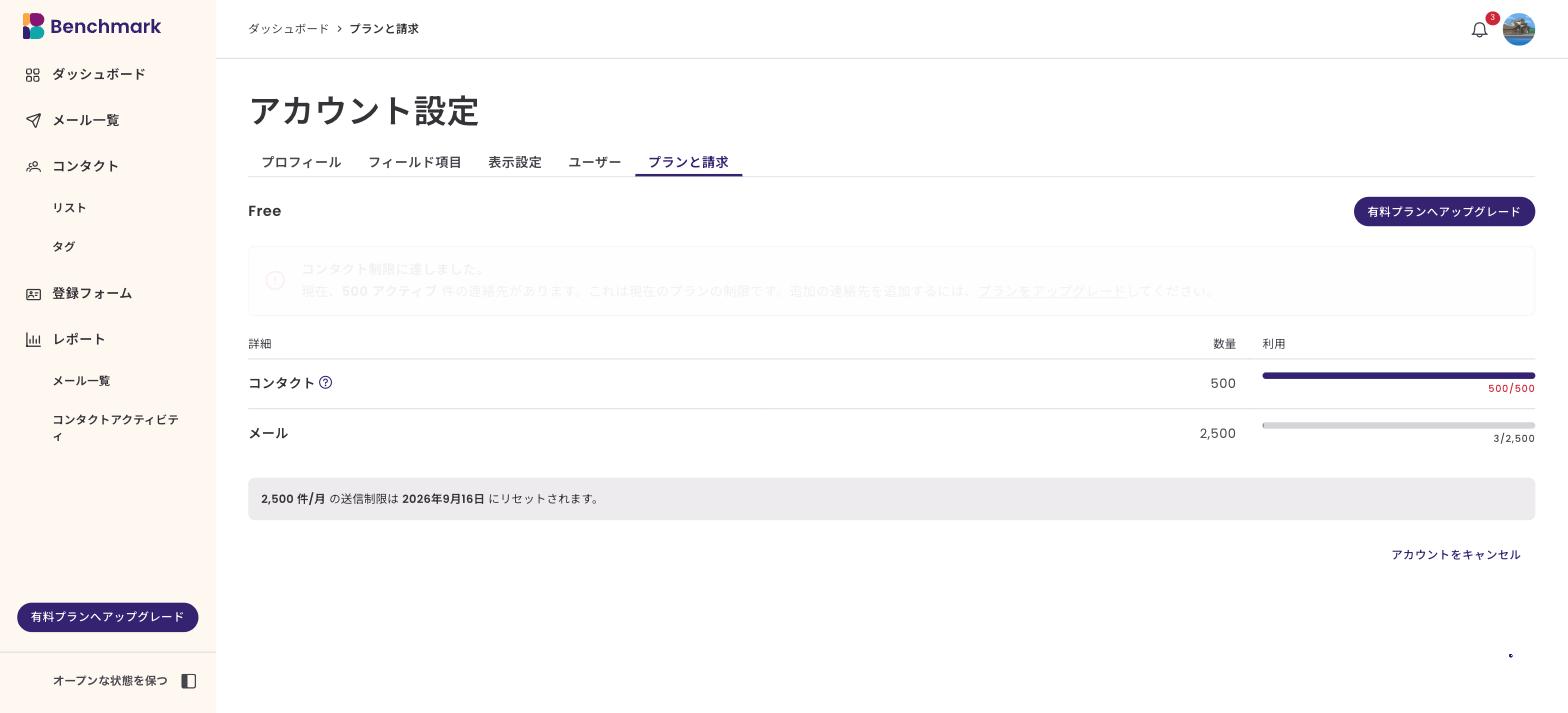Viewport: 1568px width, 713px height.
Task: Open the user avatar menu
Action: [1519, 29]
